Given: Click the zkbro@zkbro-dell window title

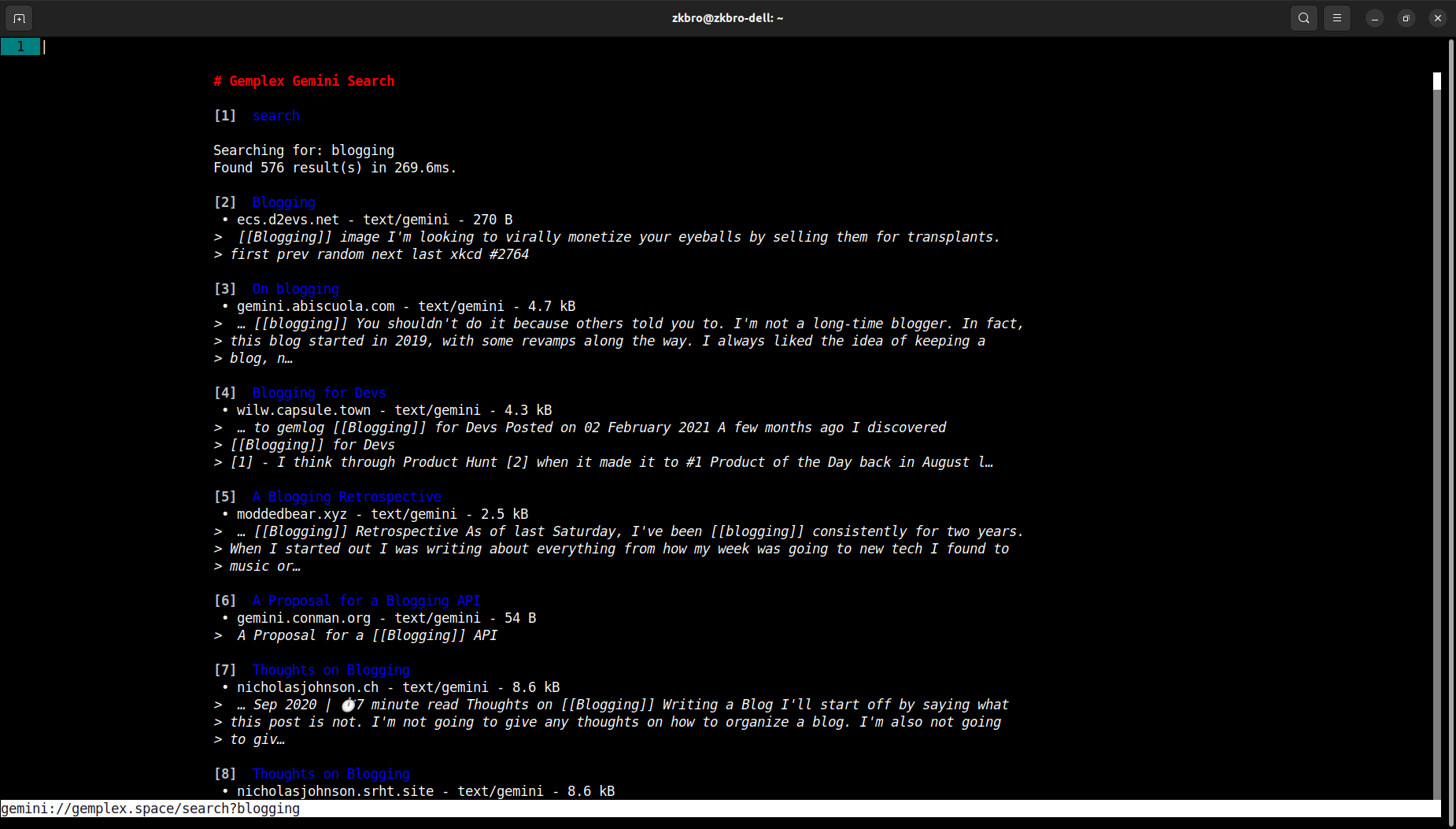Looking at the screenshot, I should click(727, 18).
